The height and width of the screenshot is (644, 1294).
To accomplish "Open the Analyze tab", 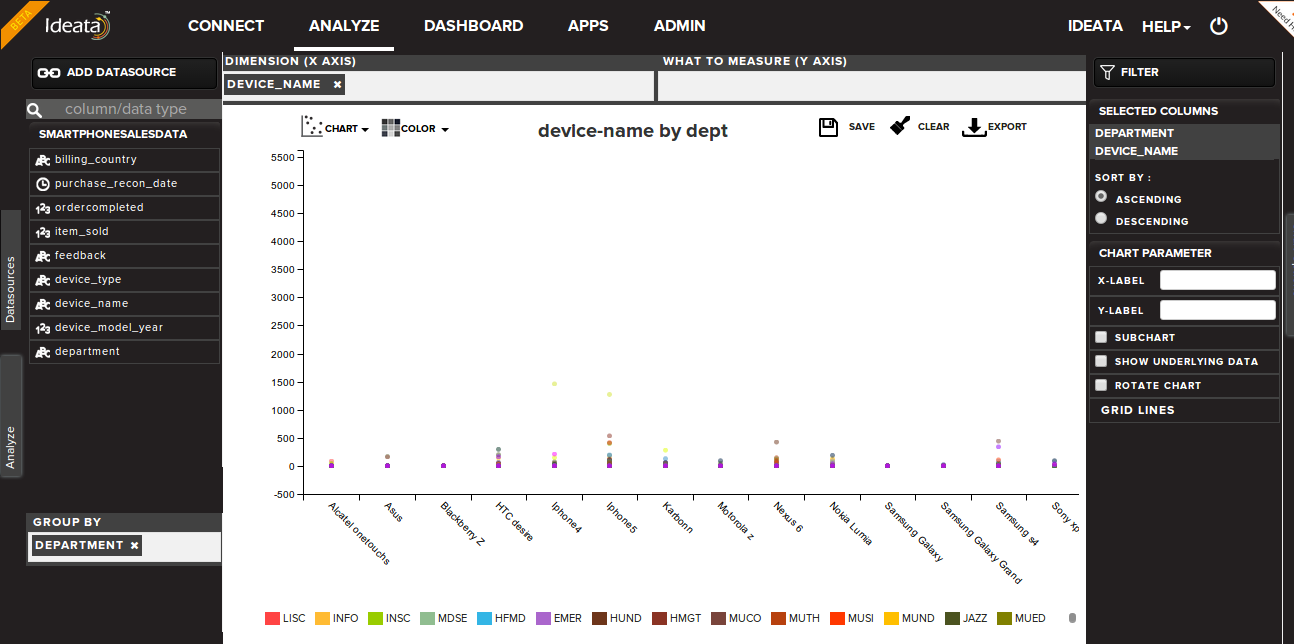I will coord(344,26).
